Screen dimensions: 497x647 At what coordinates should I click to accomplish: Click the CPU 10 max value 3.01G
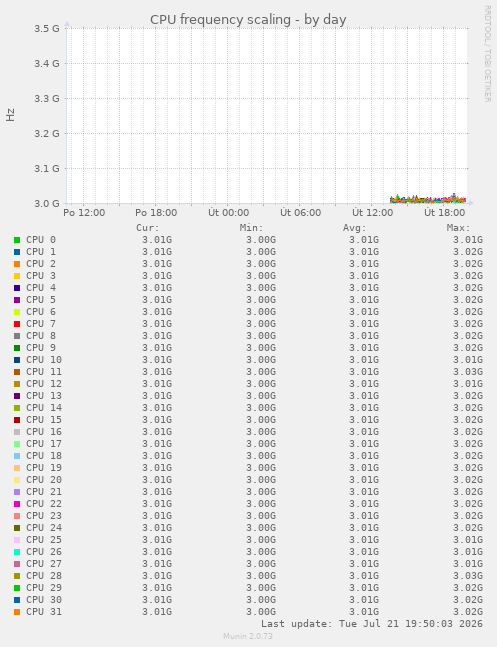(x=468, y=360)
